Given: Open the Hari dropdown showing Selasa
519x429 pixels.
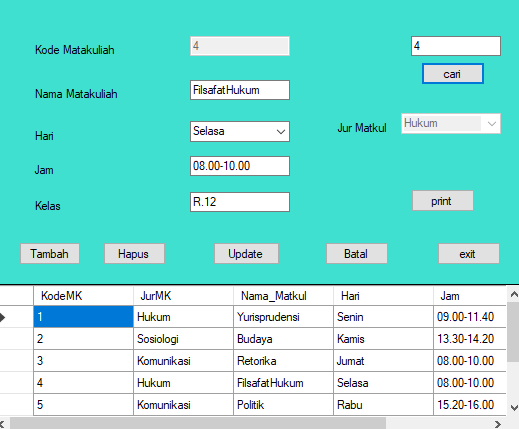Looking at the screenshot, I should [x=240, y=131].
